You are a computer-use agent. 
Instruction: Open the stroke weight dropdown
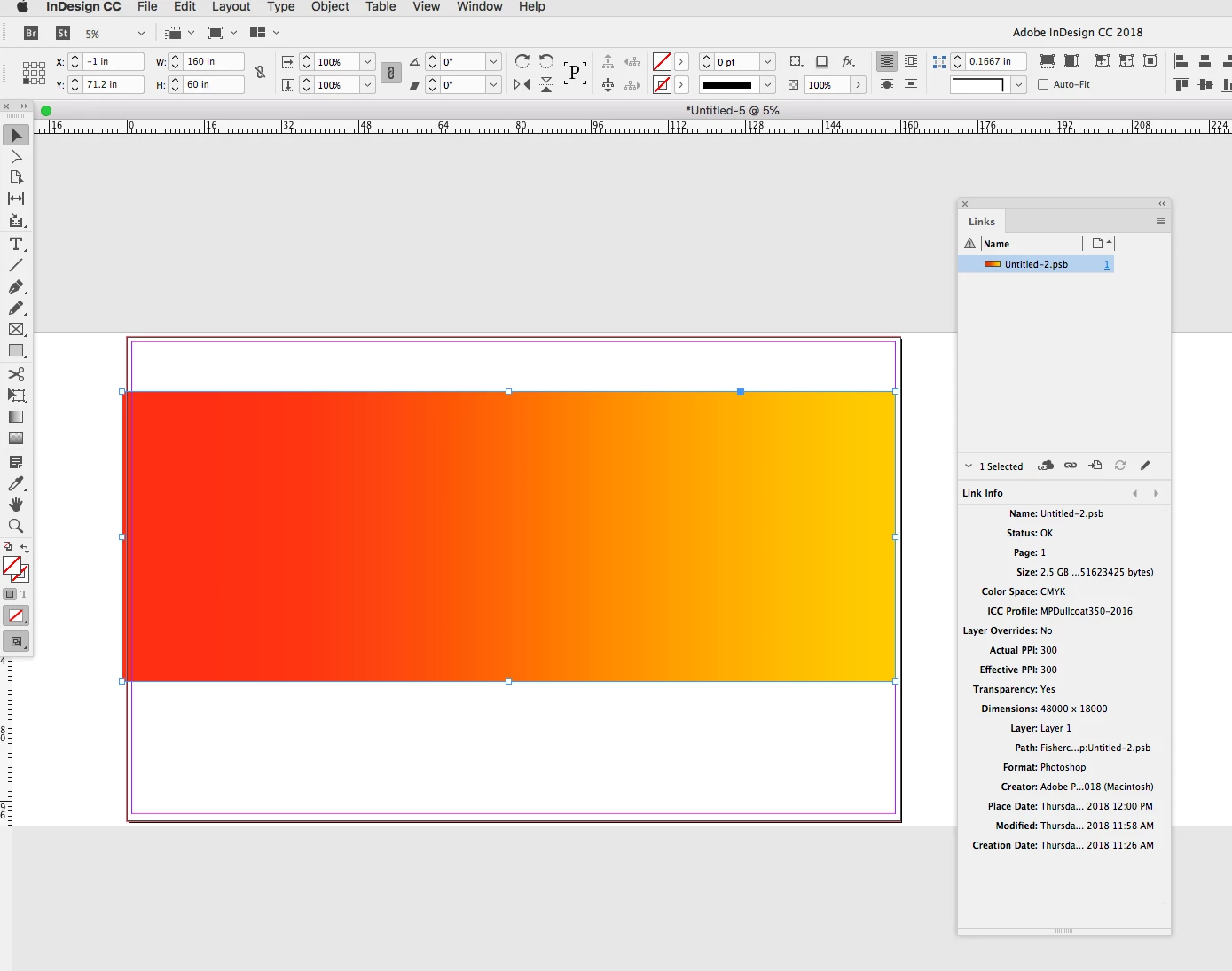[768, 61]
